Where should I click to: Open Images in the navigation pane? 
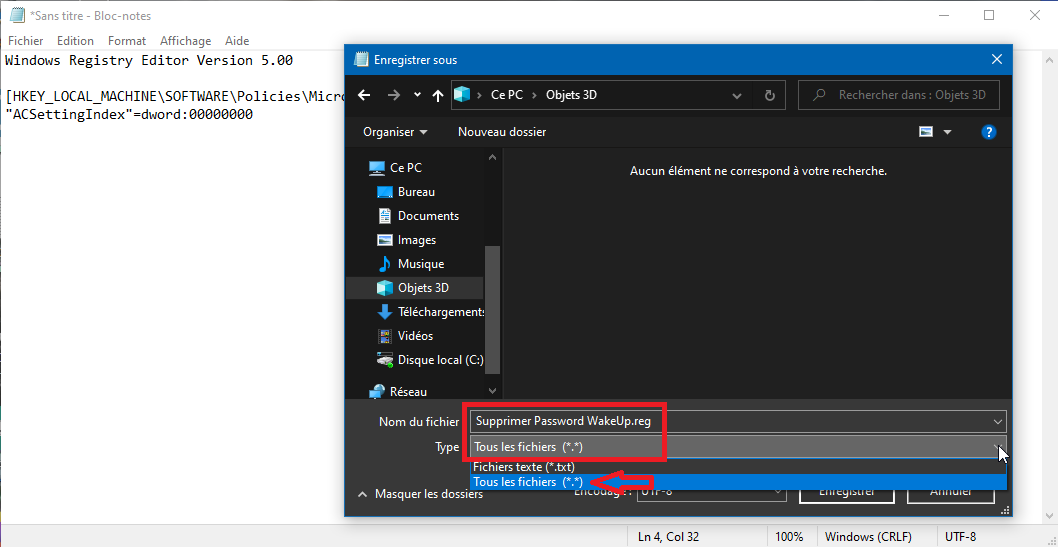click(x=417, y=240)
